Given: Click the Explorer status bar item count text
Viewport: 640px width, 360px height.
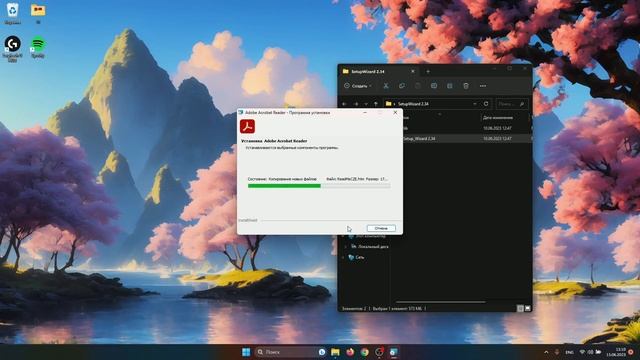Looking at the screenshot, I should tap(354, 309).
